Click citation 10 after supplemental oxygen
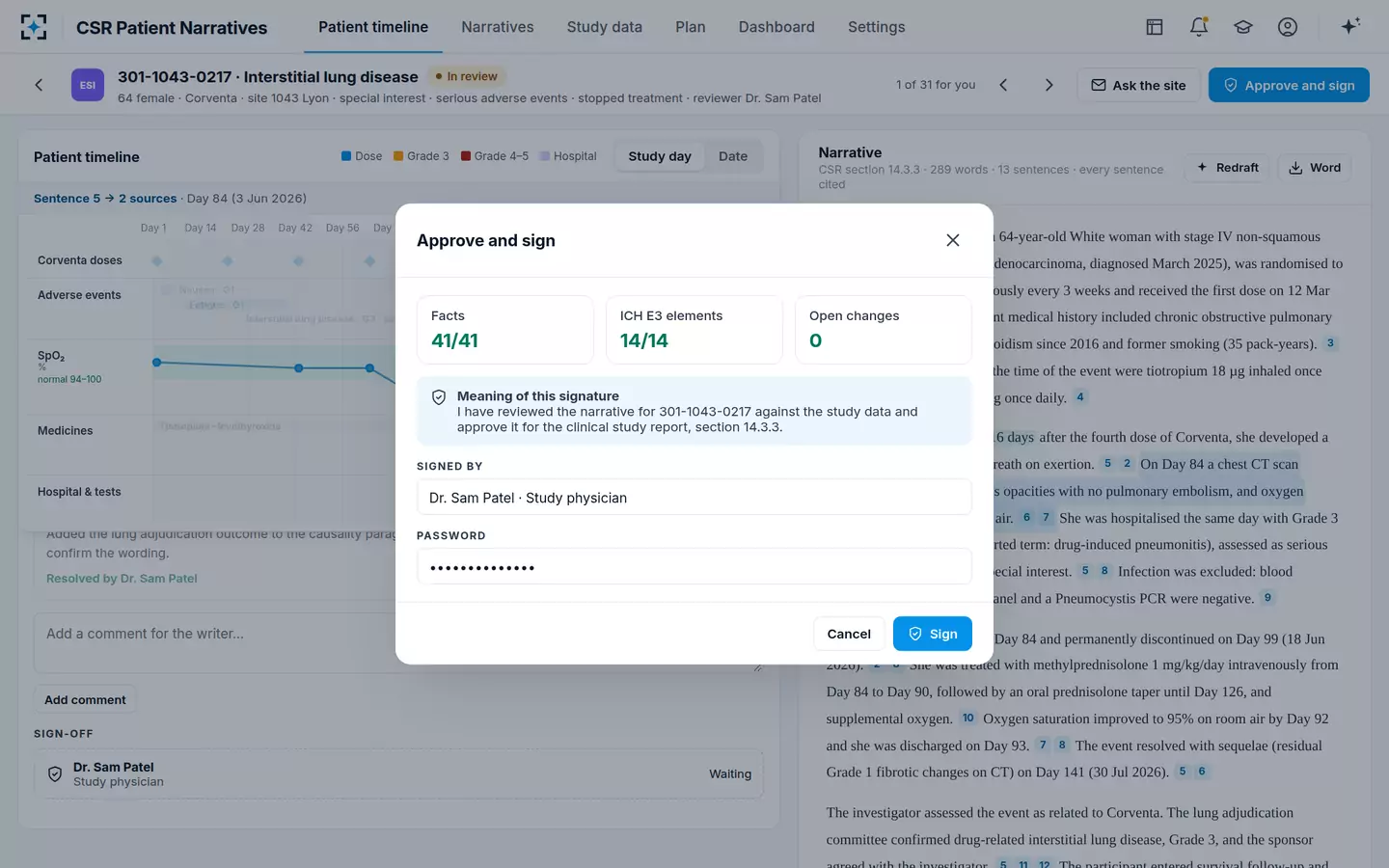1389x868 pixels. click(968, 719)
